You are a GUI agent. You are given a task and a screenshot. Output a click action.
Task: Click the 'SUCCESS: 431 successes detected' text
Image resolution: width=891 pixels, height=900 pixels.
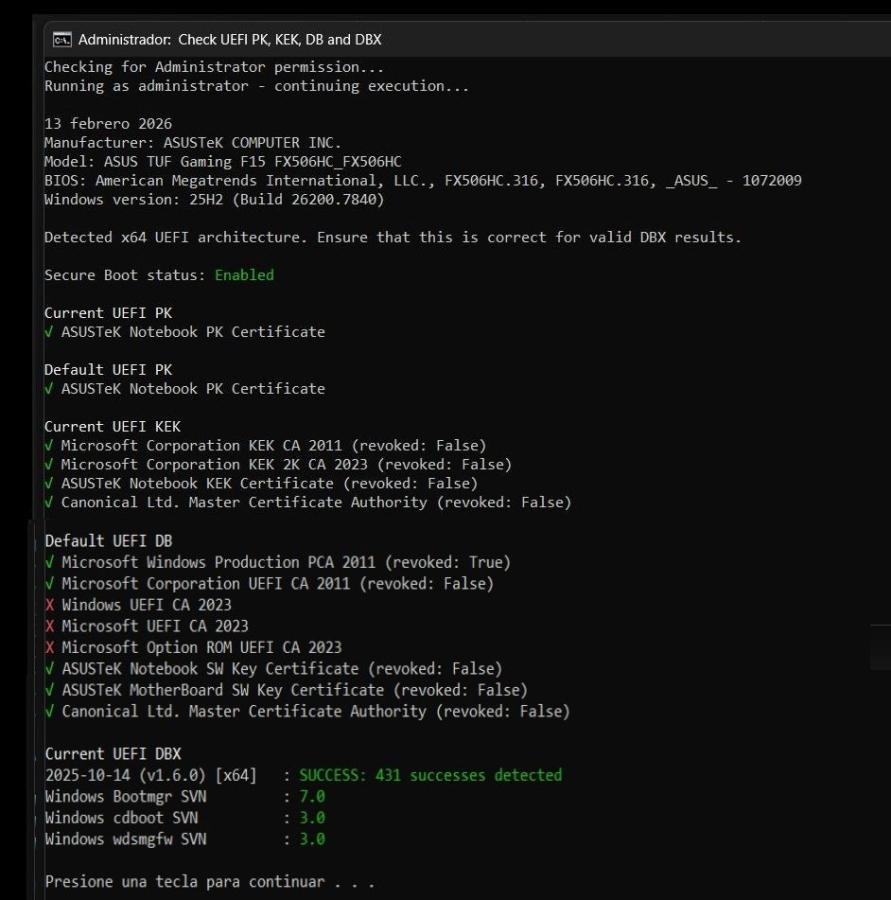(430, 775)
